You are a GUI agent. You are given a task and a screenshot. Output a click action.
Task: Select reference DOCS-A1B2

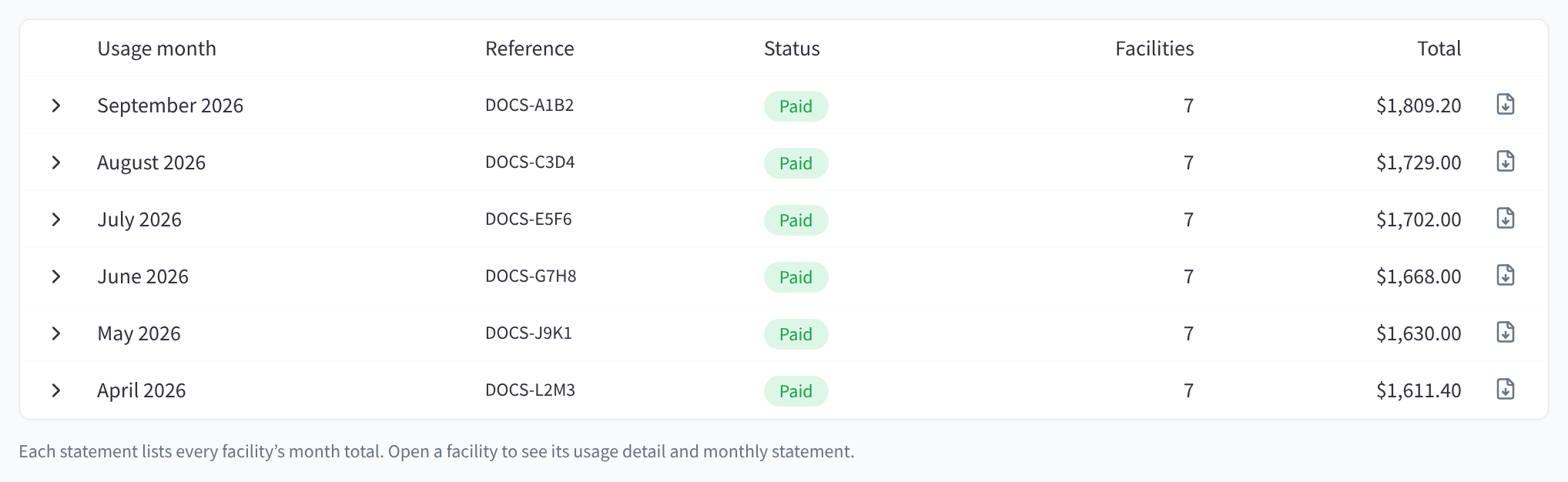tap(529, 105)
